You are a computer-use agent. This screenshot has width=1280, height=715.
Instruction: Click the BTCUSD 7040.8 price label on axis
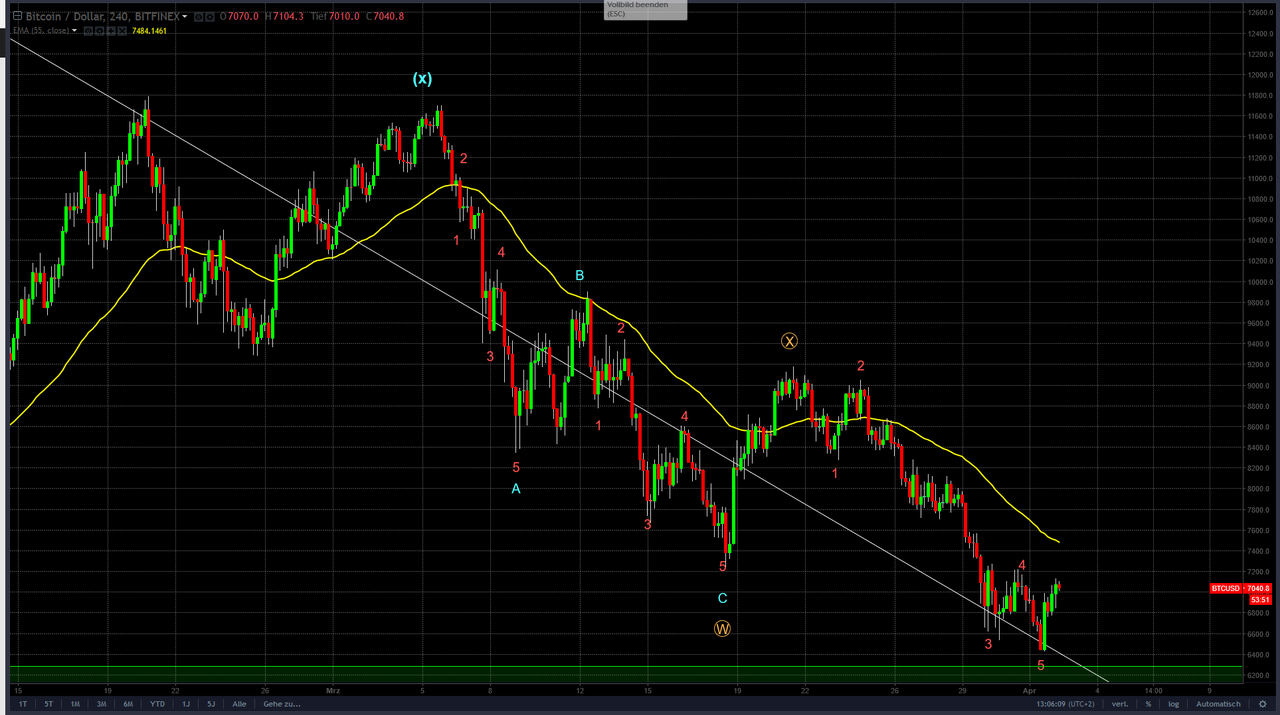point(1240,588)
